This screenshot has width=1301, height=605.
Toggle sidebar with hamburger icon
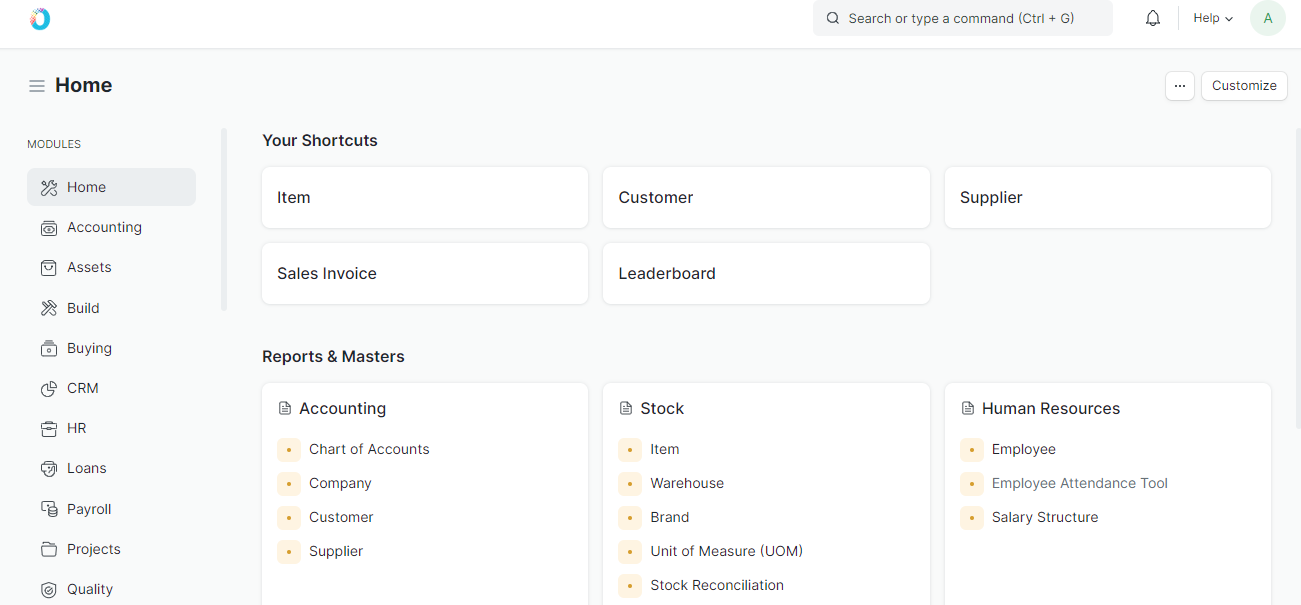(x=37, y=86)
